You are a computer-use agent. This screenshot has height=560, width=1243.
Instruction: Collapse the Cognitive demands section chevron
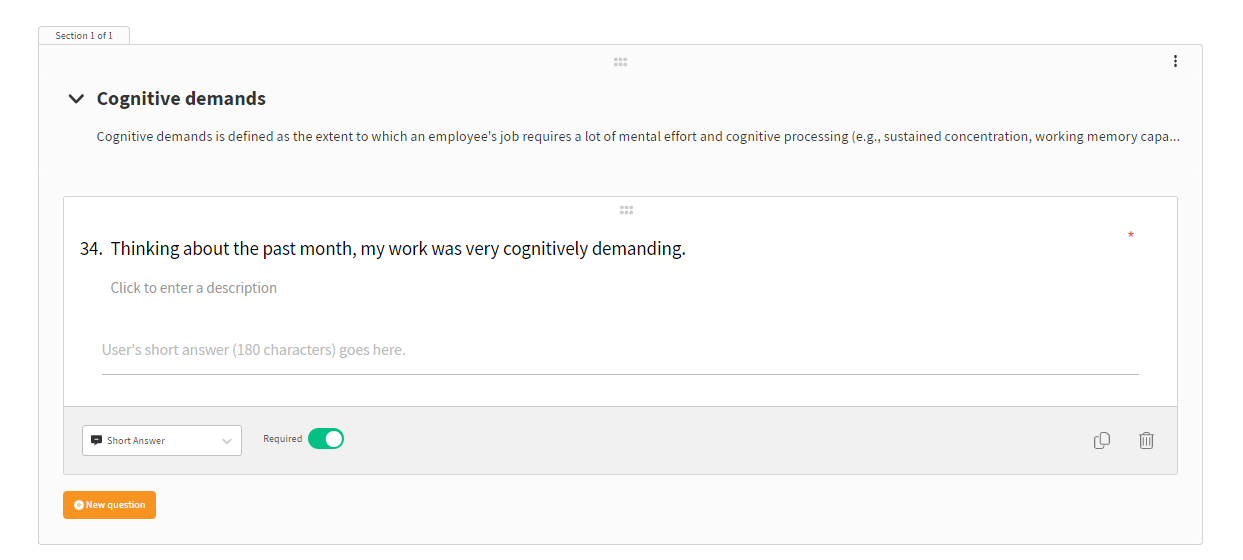click(75, 99)
